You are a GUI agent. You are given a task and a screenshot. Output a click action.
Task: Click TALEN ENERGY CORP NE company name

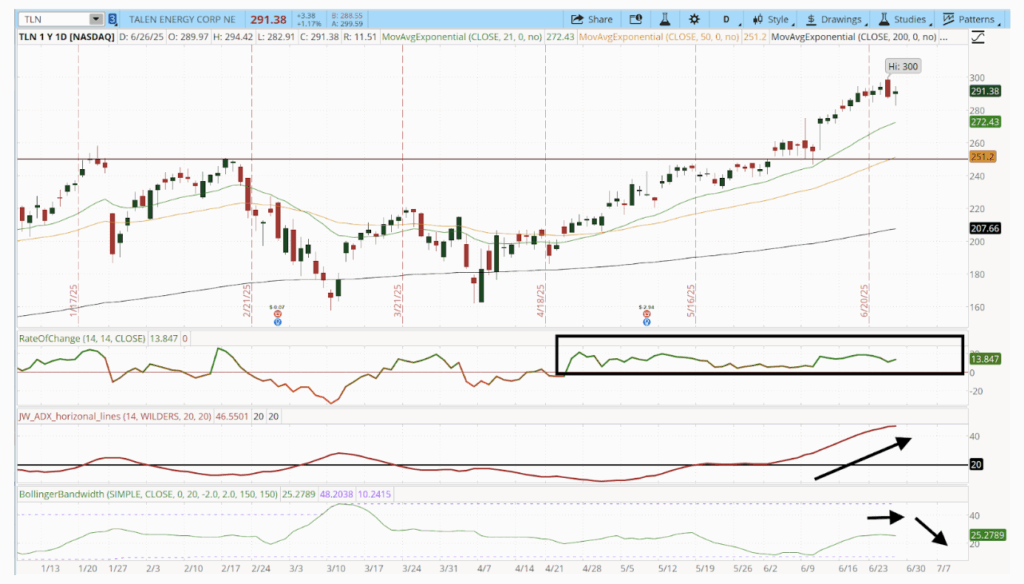pos(182,20)
